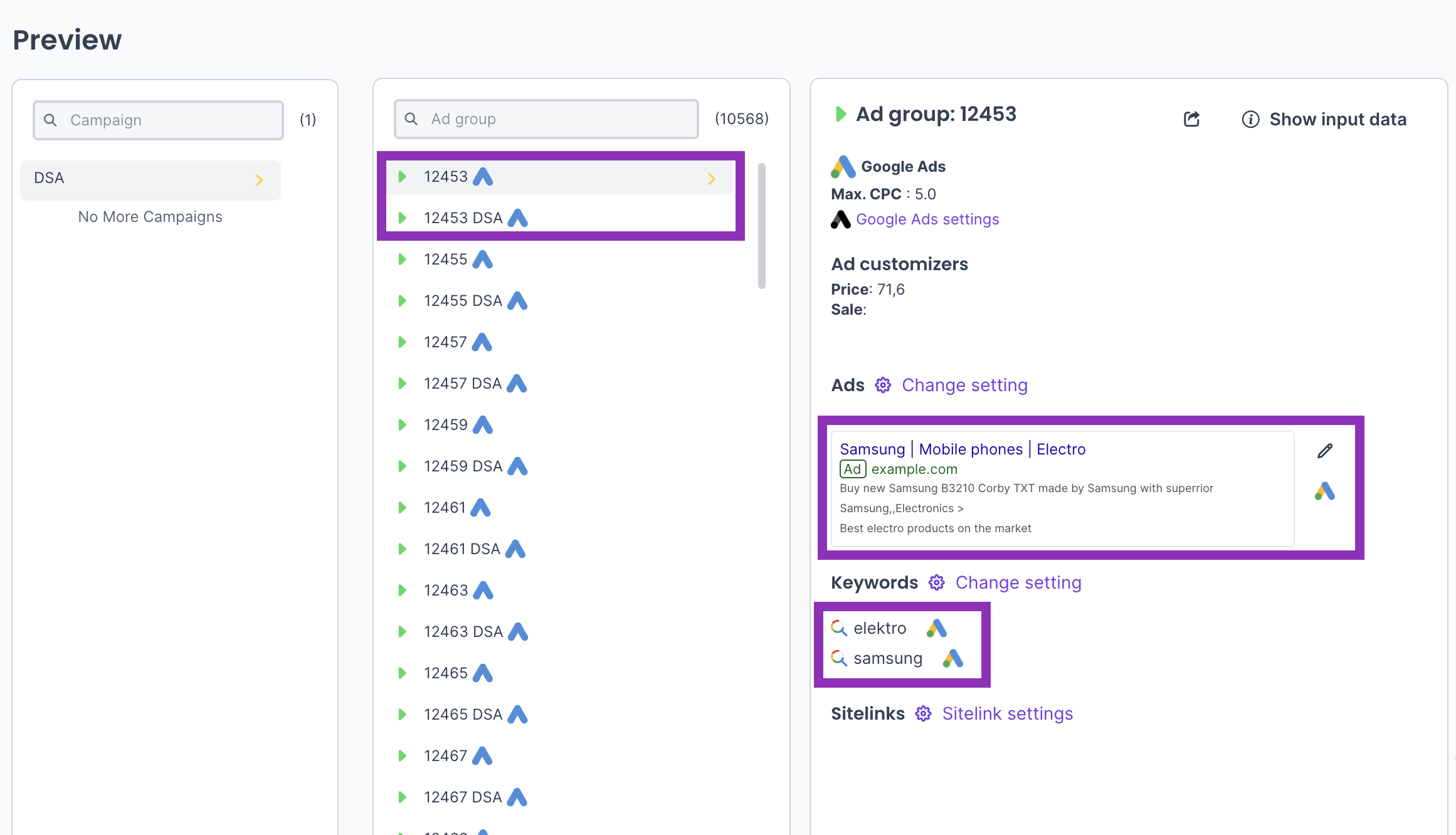
Task: Click the share/export icon beside Ad group title
Action: [1191, 119]
